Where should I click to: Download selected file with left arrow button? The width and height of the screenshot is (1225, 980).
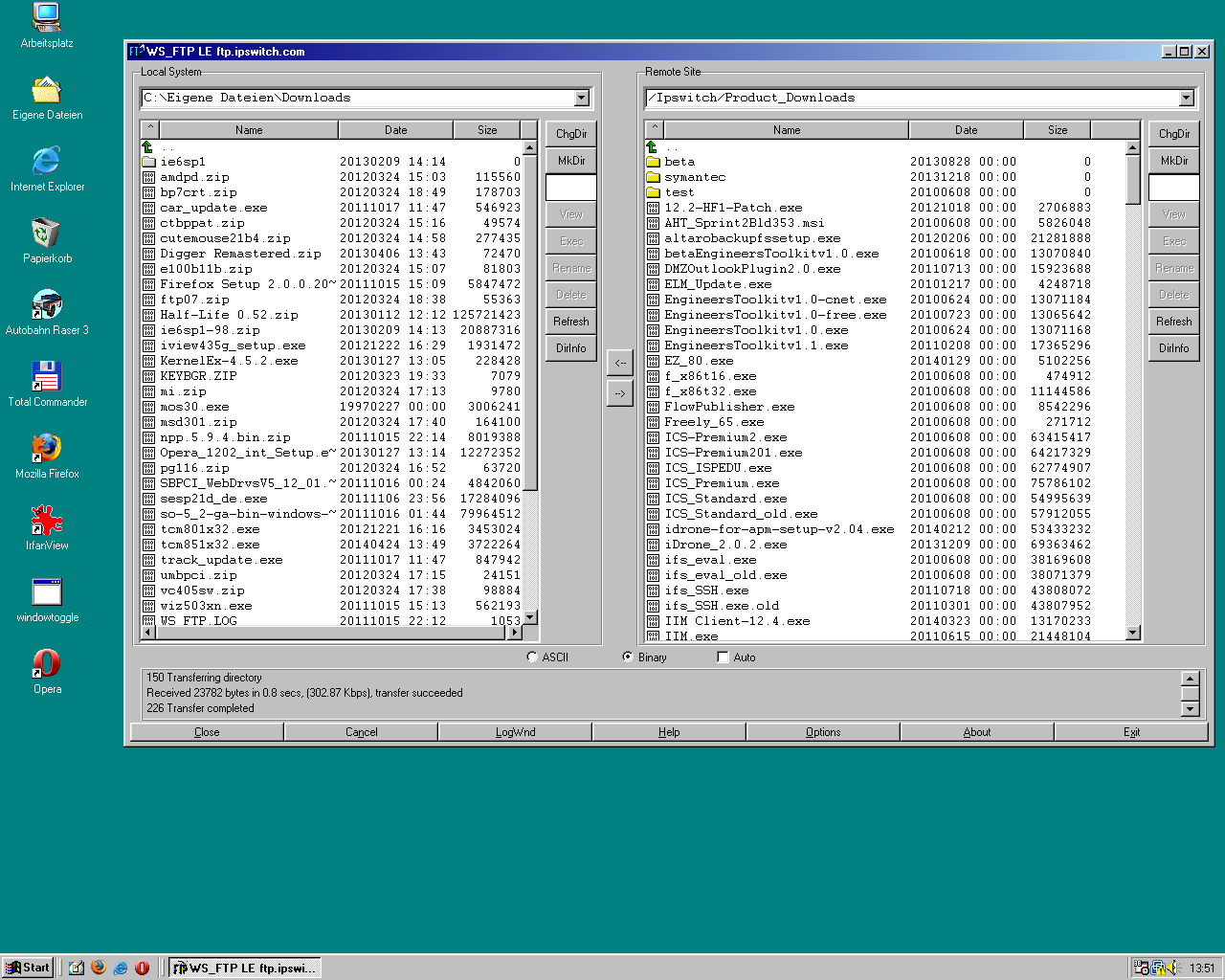[620, 363]
